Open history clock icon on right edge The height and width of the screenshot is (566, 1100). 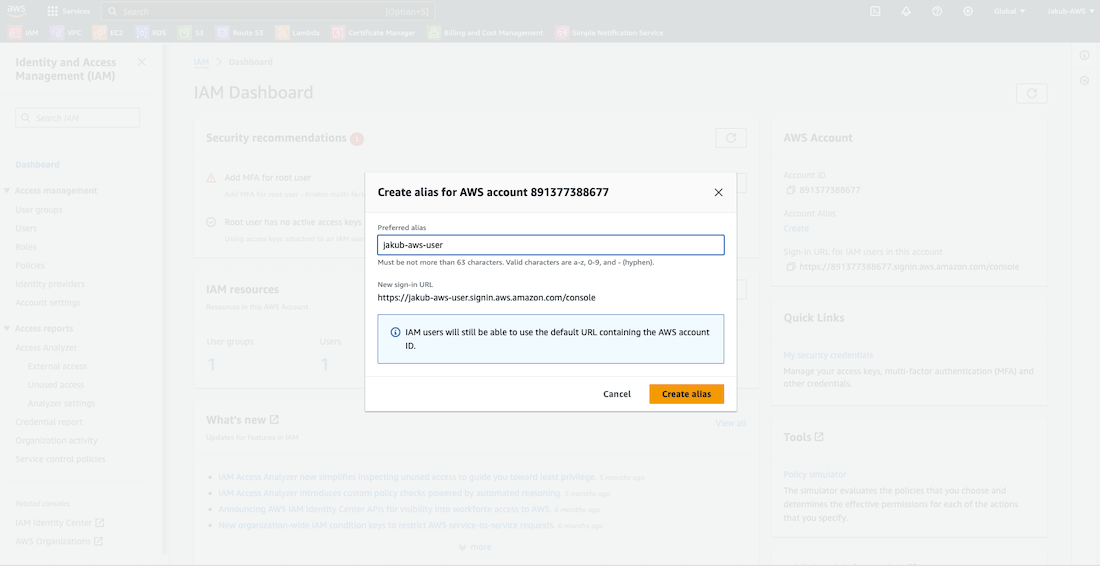tap(1085, 81)
